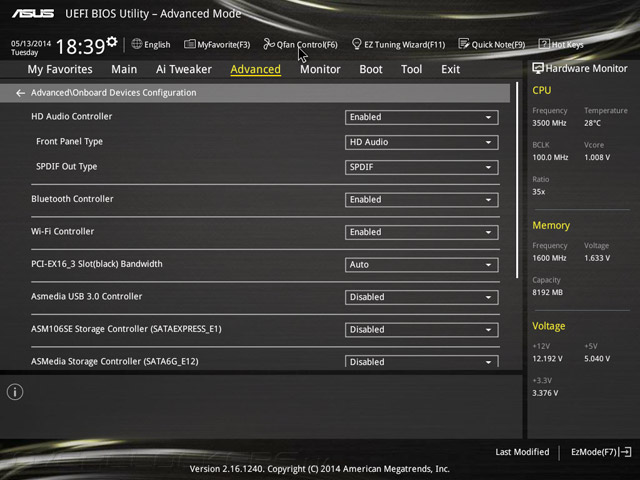Click the globe language icon
Viewport: 640px width, 480px height.
(x=137, y=44)
